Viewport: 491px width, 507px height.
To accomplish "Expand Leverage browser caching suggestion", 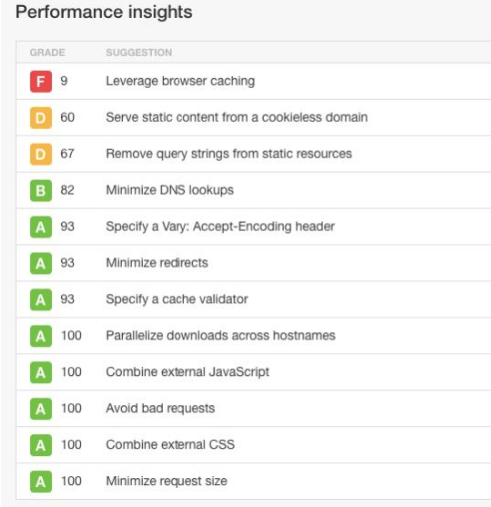I will coord(180,81).
